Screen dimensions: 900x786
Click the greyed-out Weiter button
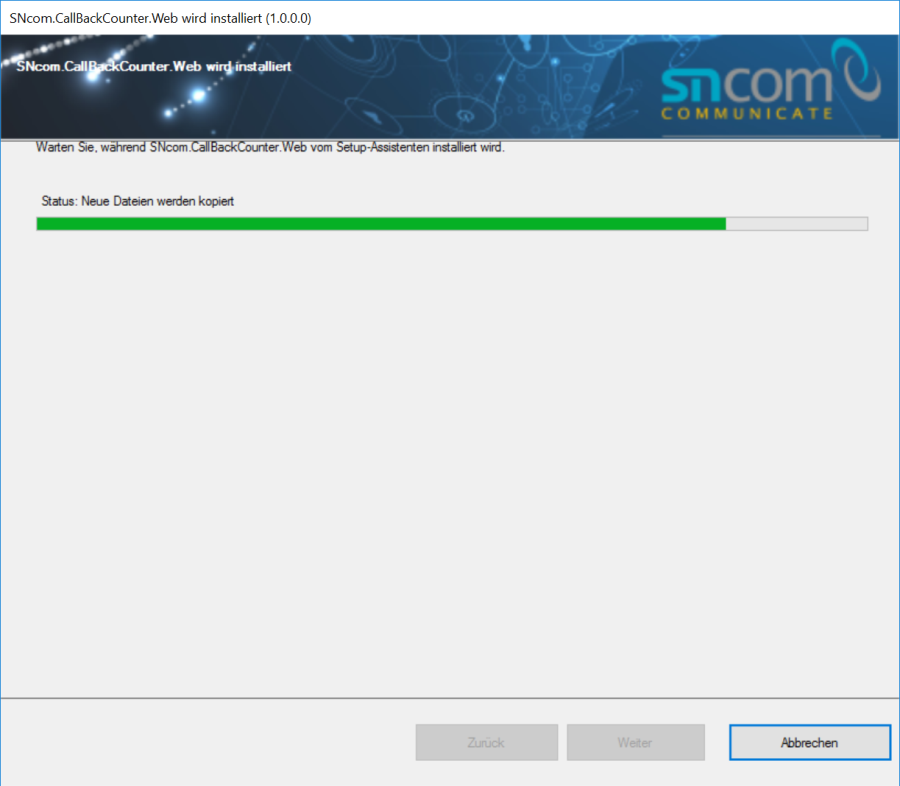(635, 742)
